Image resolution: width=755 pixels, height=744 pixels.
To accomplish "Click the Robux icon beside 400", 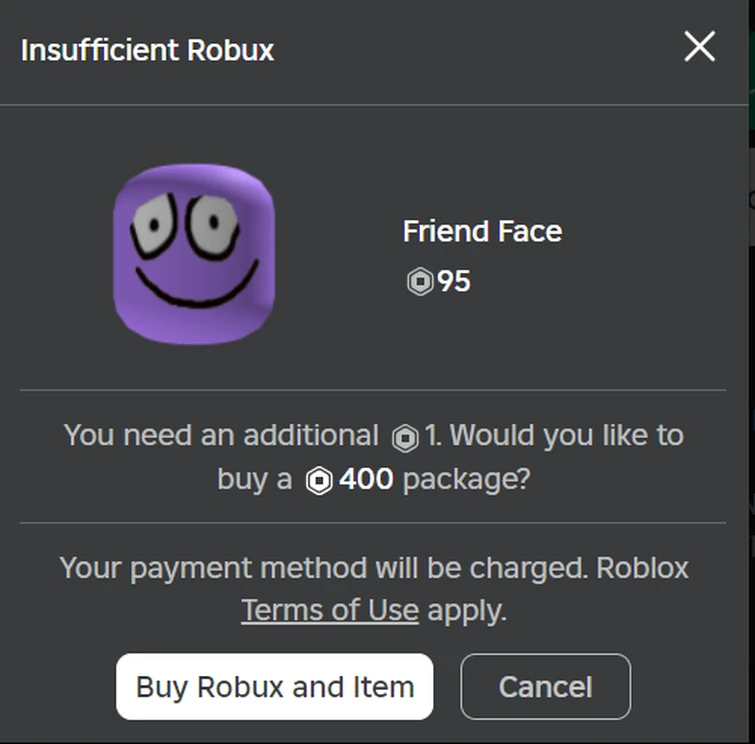I will coord(319,481).
